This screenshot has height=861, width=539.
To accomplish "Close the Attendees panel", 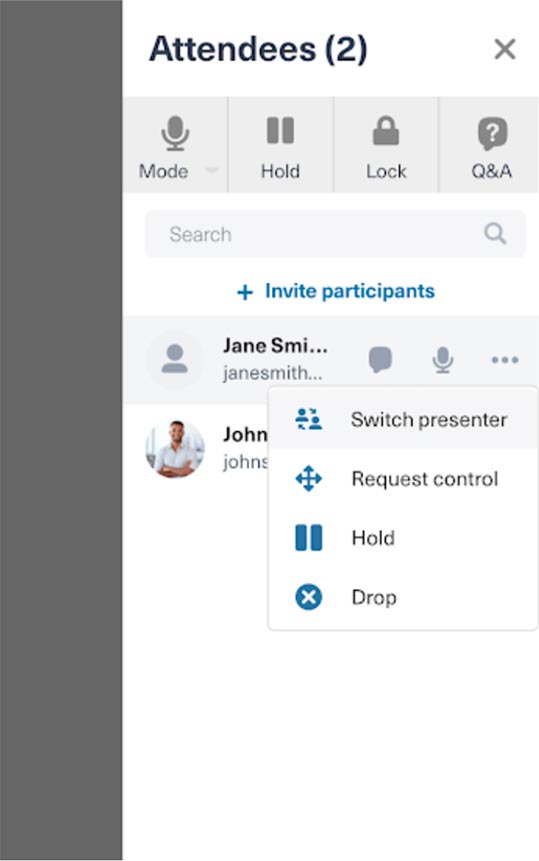I will point(504,49).
